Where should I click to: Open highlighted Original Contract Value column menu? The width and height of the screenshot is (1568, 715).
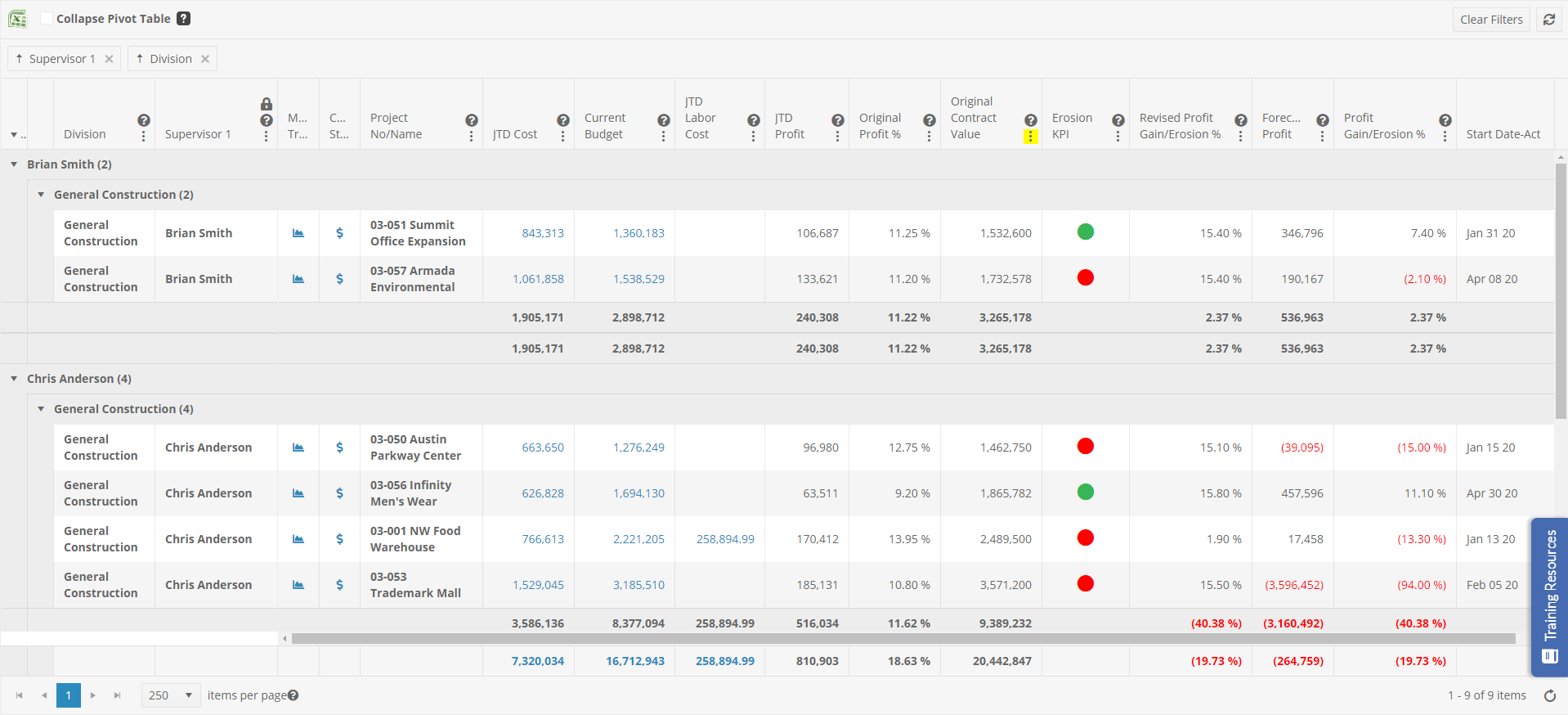coord(1031,137)
